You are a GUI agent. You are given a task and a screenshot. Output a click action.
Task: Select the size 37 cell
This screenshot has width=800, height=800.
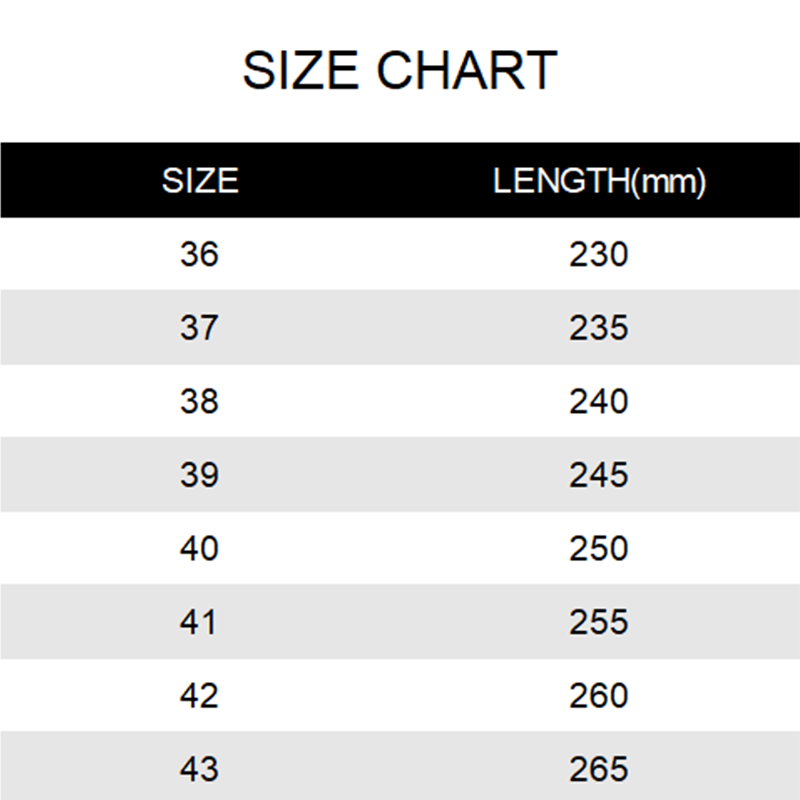[x=199, y=327]
